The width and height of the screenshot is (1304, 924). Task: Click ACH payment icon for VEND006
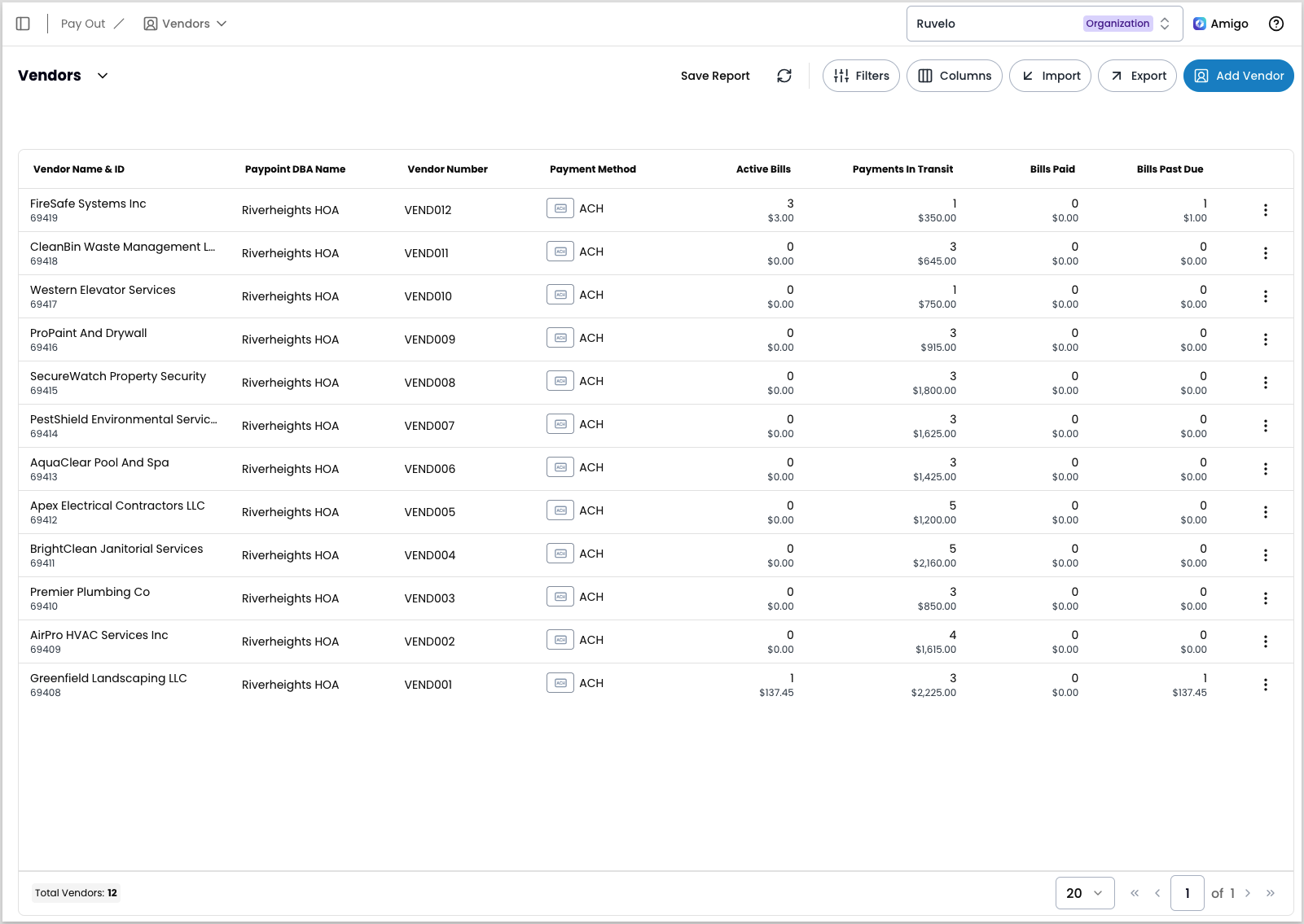tap(560, 467)
